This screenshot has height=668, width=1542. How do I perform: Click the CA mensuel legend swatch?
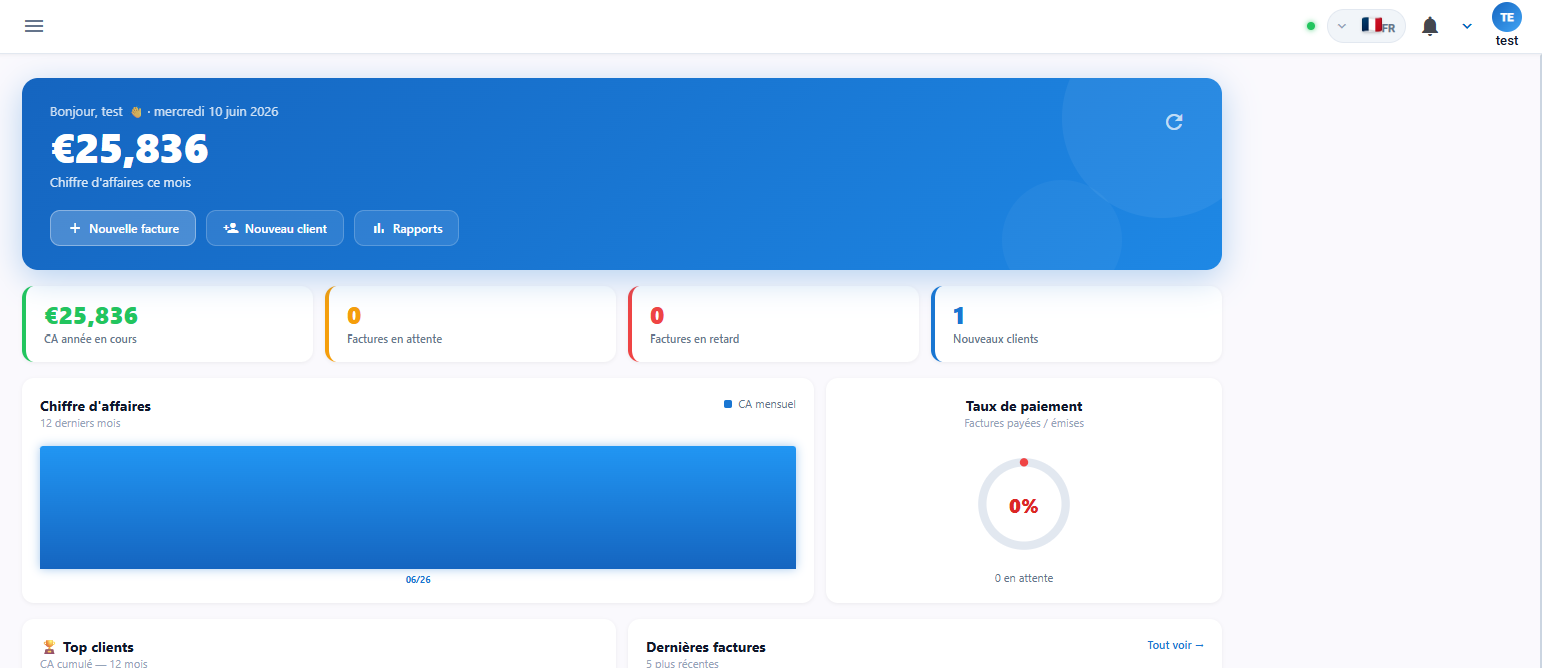[728, 404]
